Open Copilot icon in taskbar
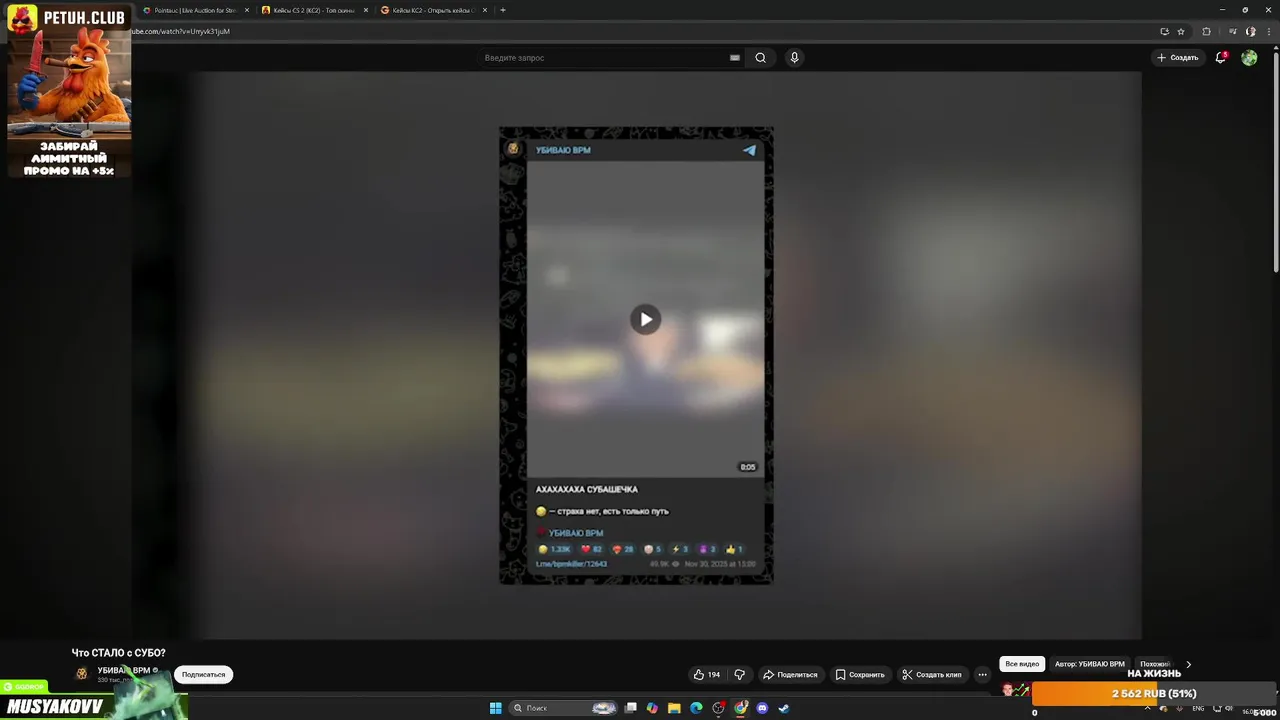 653,708
